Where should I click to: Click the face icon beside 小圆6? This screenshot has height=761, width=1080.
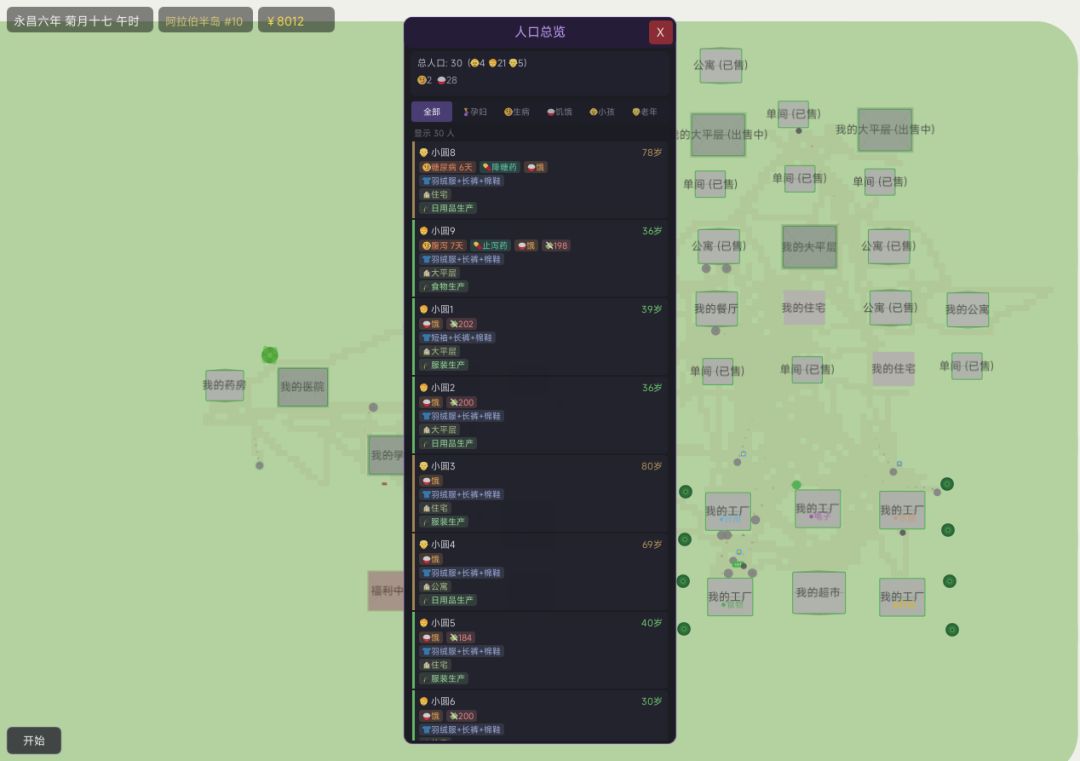click(424, 701)
